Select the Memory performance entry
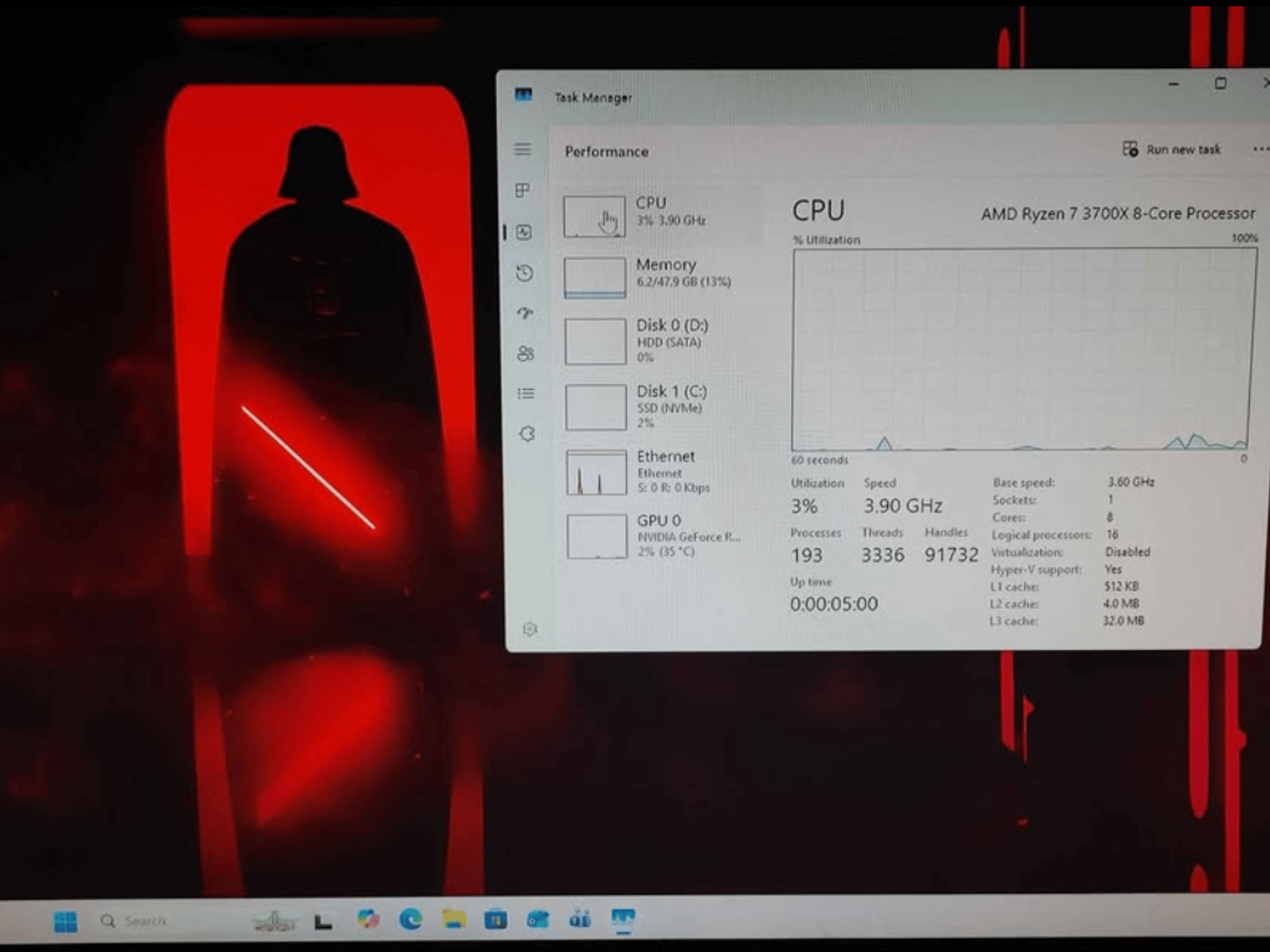The image size is (1270, 952). pyautogui.click(x=662, y=276)
